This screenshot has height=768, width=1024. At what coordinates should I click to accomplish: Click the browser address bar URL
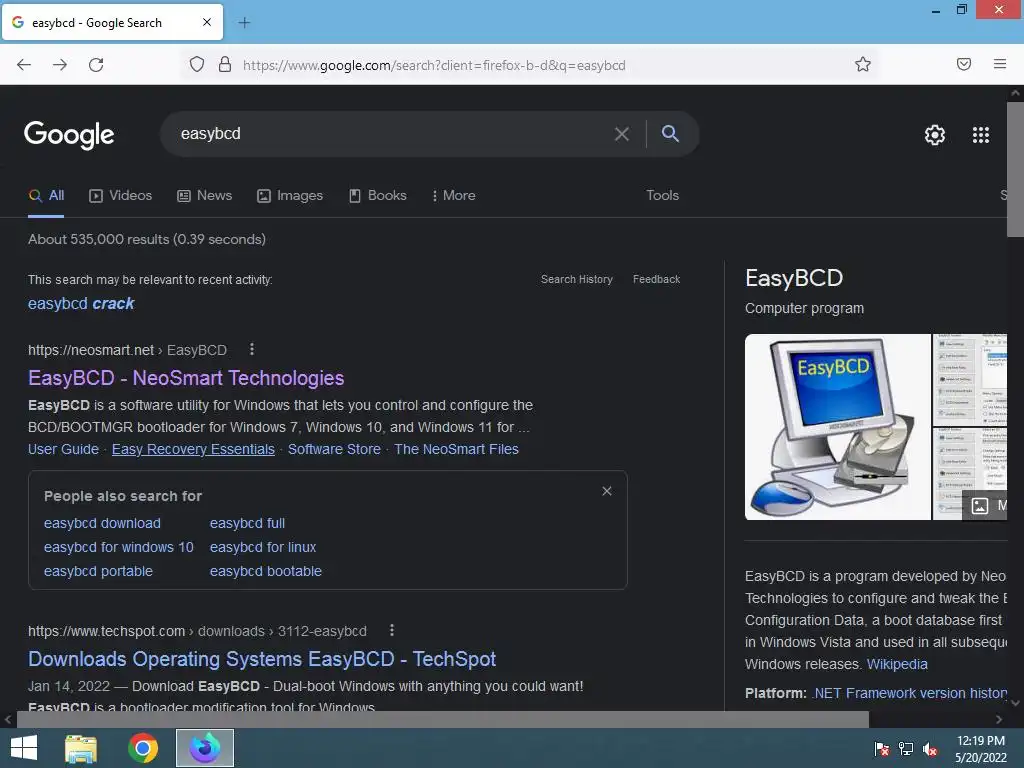pyautogui.click(x=434, y=65)
